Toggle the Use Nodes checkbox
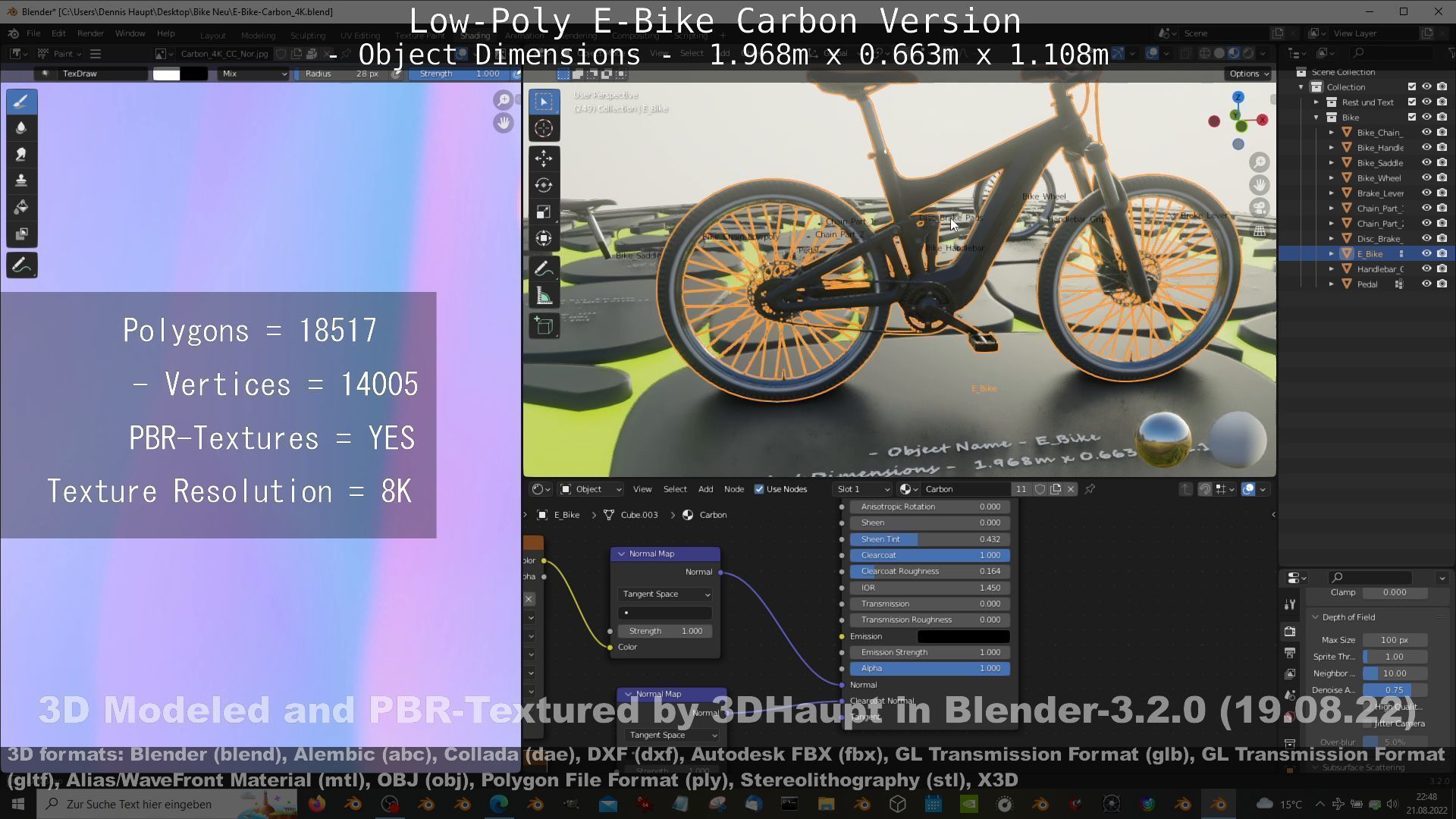1456x819 pixels. tap(759, 489)
